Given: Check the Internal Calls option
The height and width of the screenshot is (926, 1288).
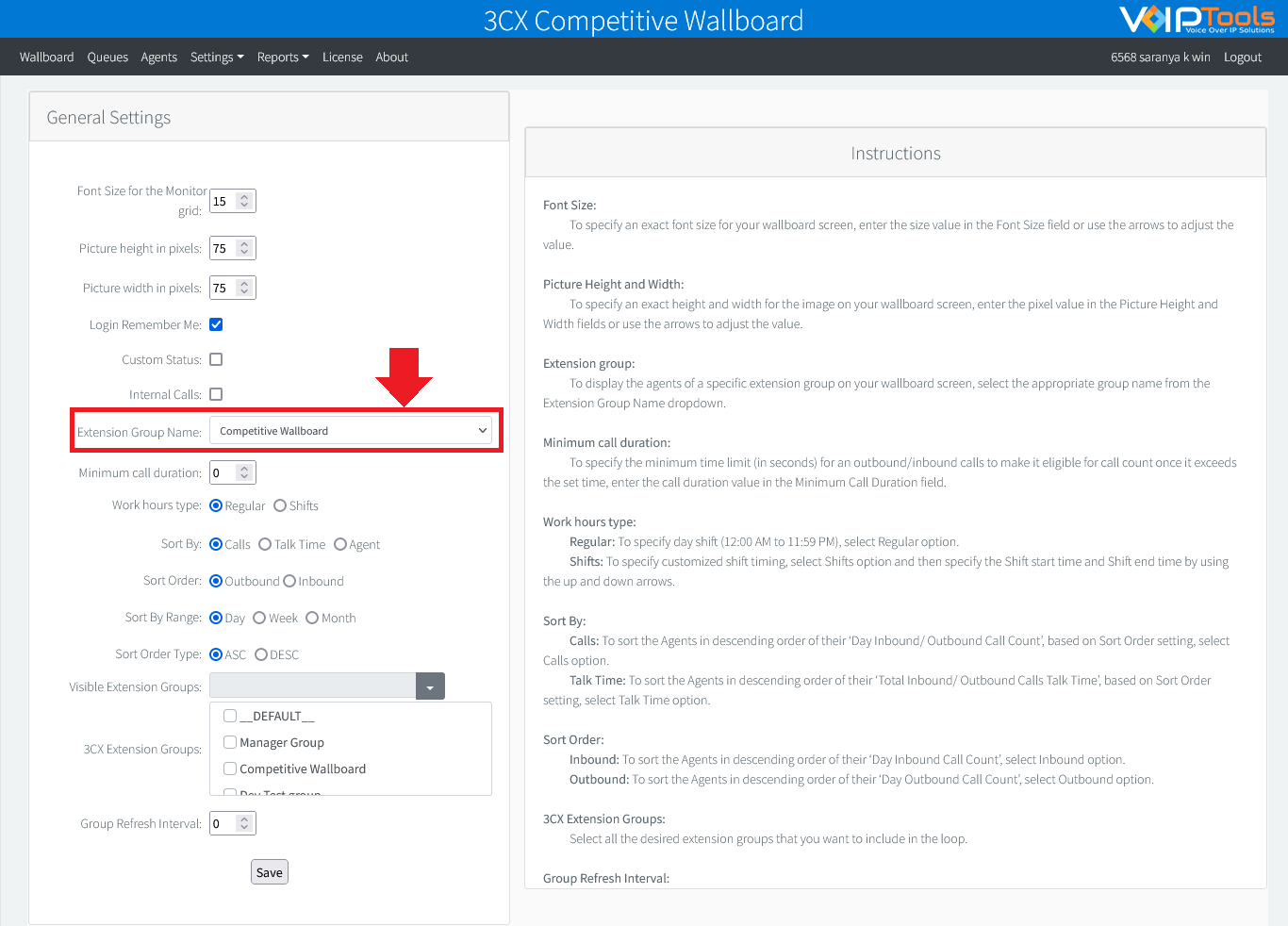Looking at the screenshot, I should (x=215, y=394).
